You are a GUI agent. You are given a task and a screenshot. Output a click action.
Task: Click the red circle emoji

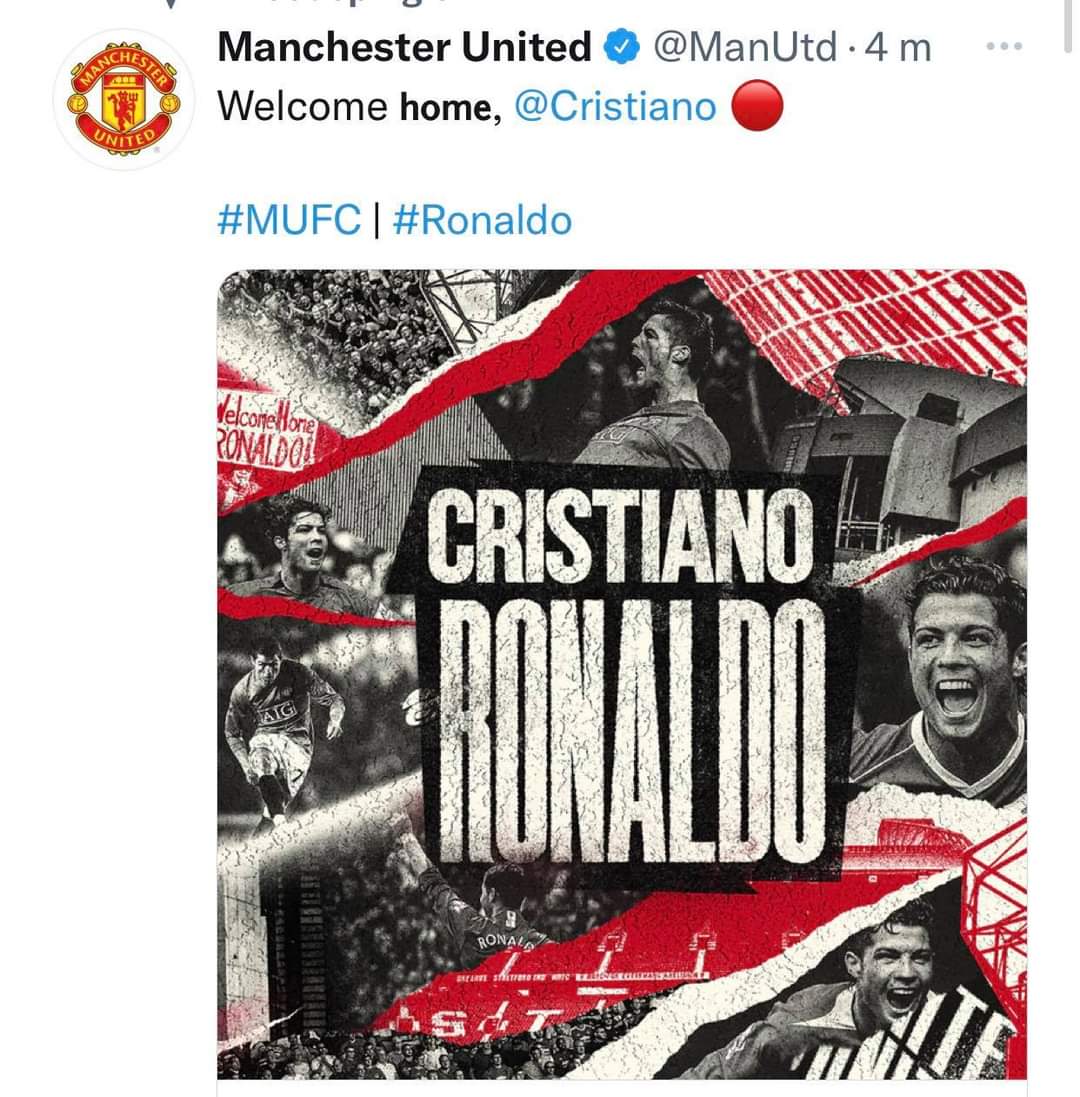[757, 106]
